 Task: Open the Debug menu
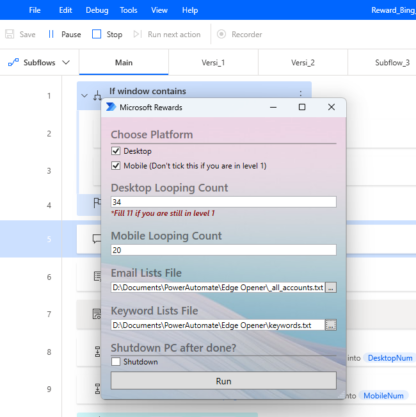97,10
